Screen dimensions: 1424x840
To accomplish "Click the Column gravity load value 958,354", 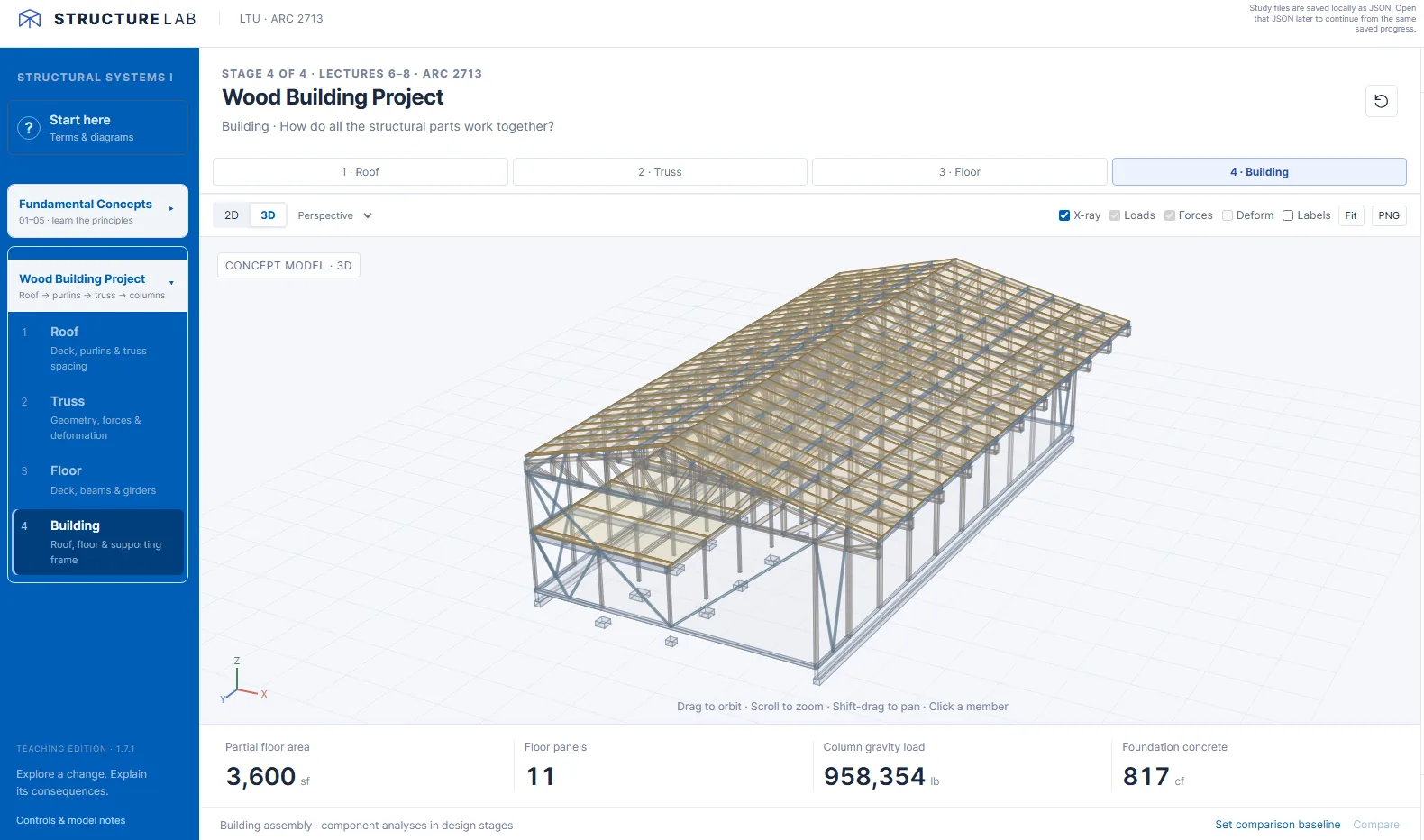I will (874, 776).
